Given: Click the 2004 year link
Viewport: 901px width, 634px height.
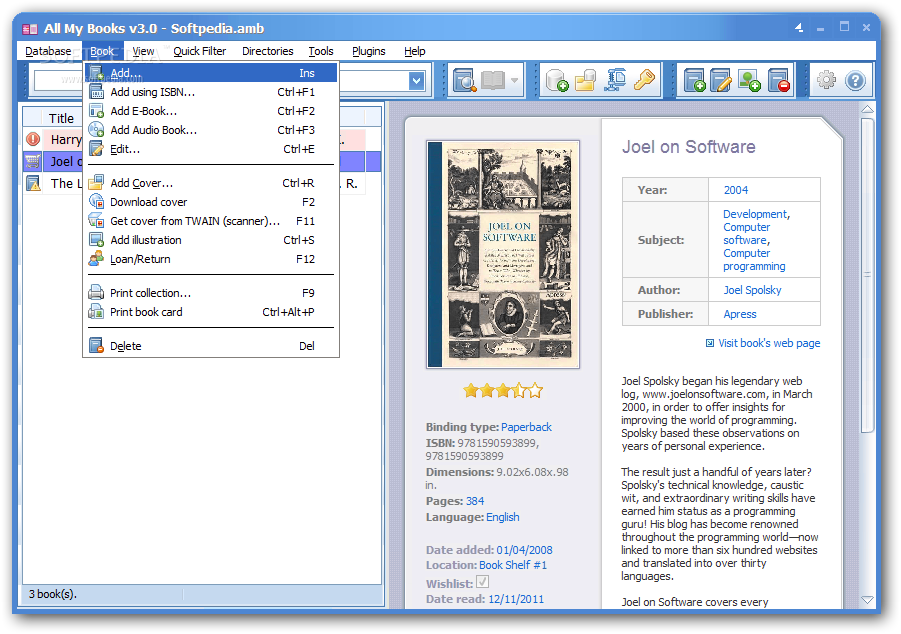Looking at the screenshot, I should [736, 190].
